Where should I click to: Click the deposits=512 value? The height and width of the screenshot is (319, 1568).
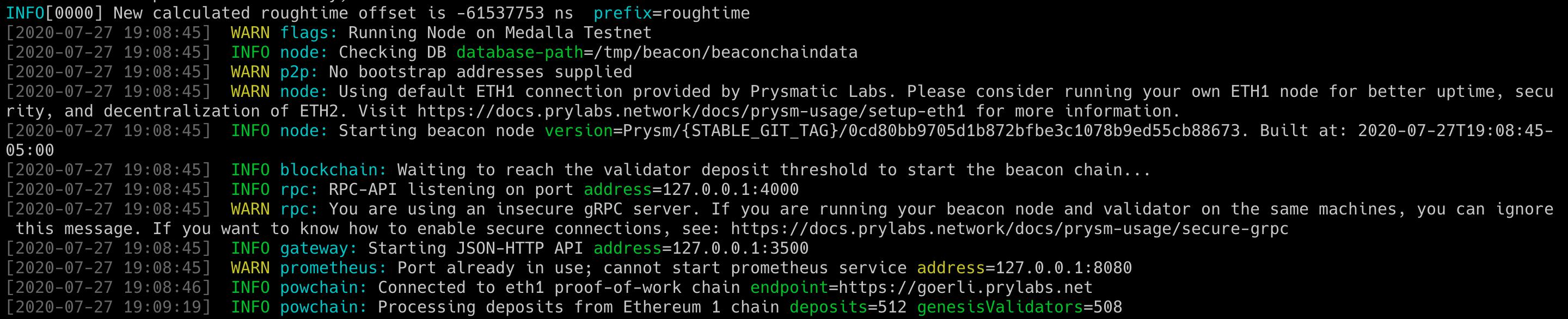pyautogui.click(x=849, y=308)
